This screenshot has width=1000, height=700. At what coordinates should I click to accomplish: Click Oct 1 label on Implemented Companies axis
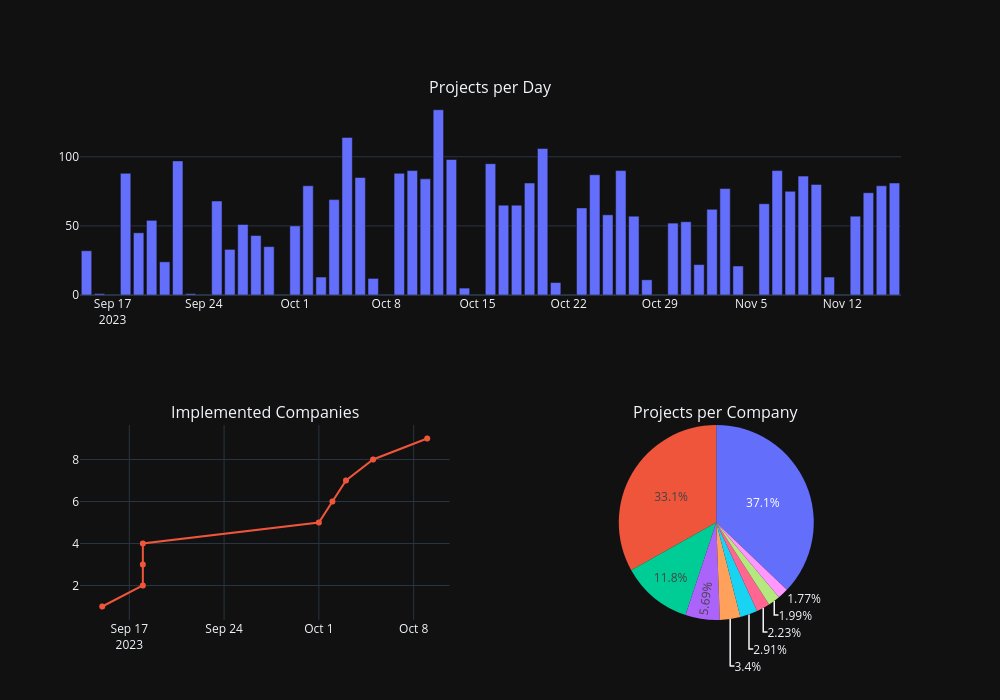[x=318, y=629]
